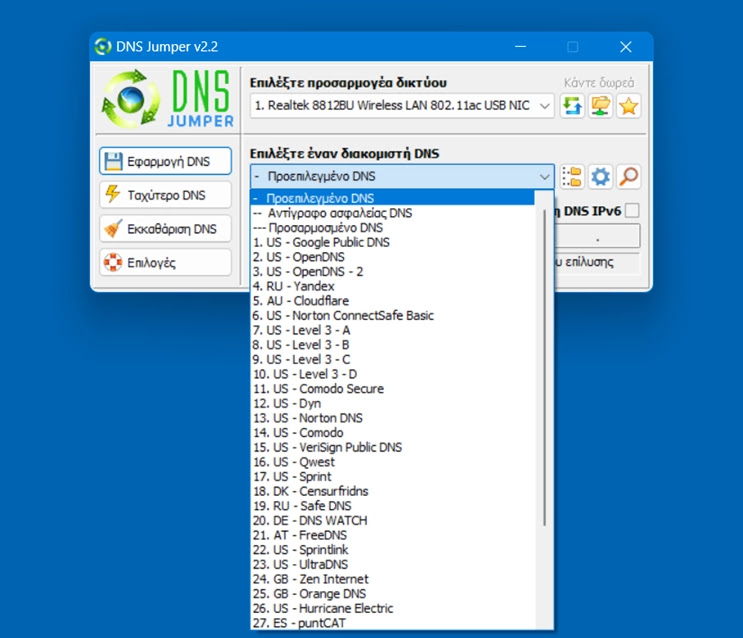
Task: Choose 20. DE - DNS WATCH
Action: click(x=392, y=520)
